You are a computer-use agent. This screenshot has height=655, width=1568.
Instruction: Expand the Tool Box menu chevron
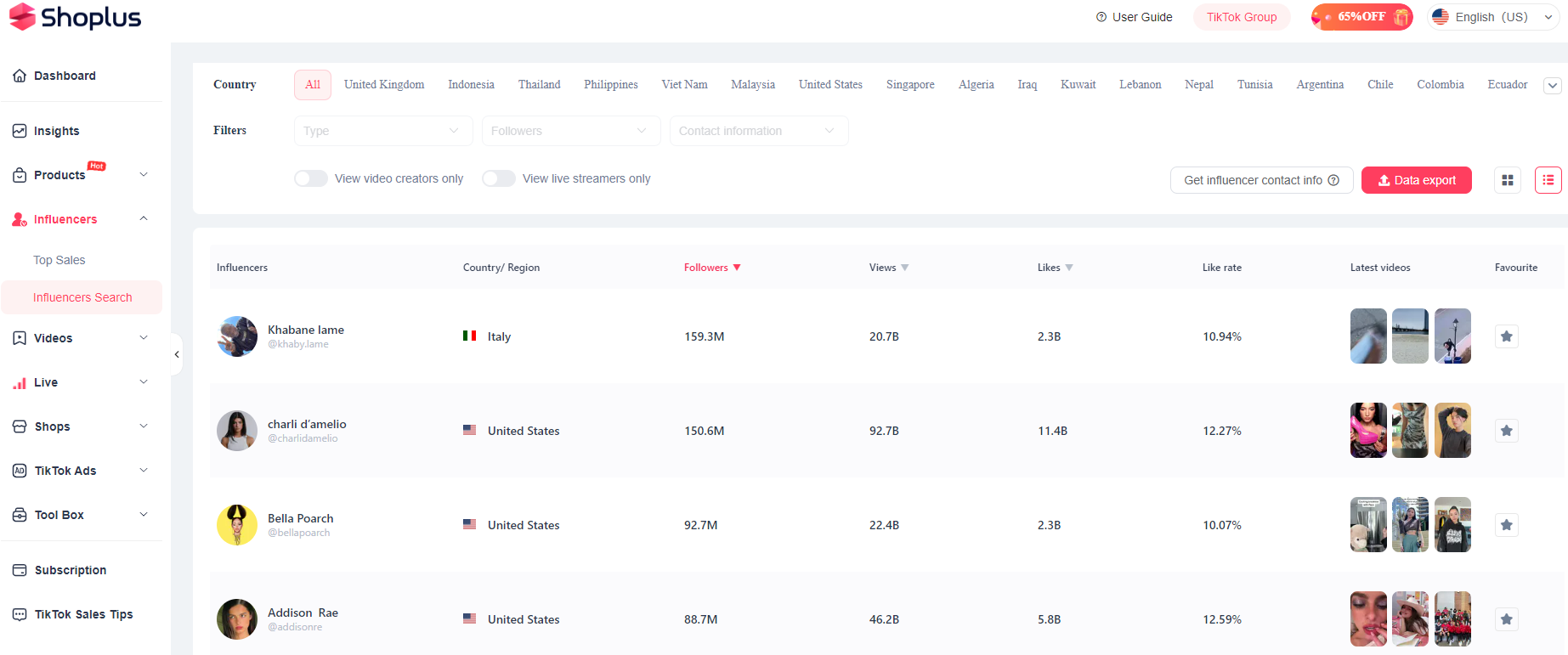144,514
